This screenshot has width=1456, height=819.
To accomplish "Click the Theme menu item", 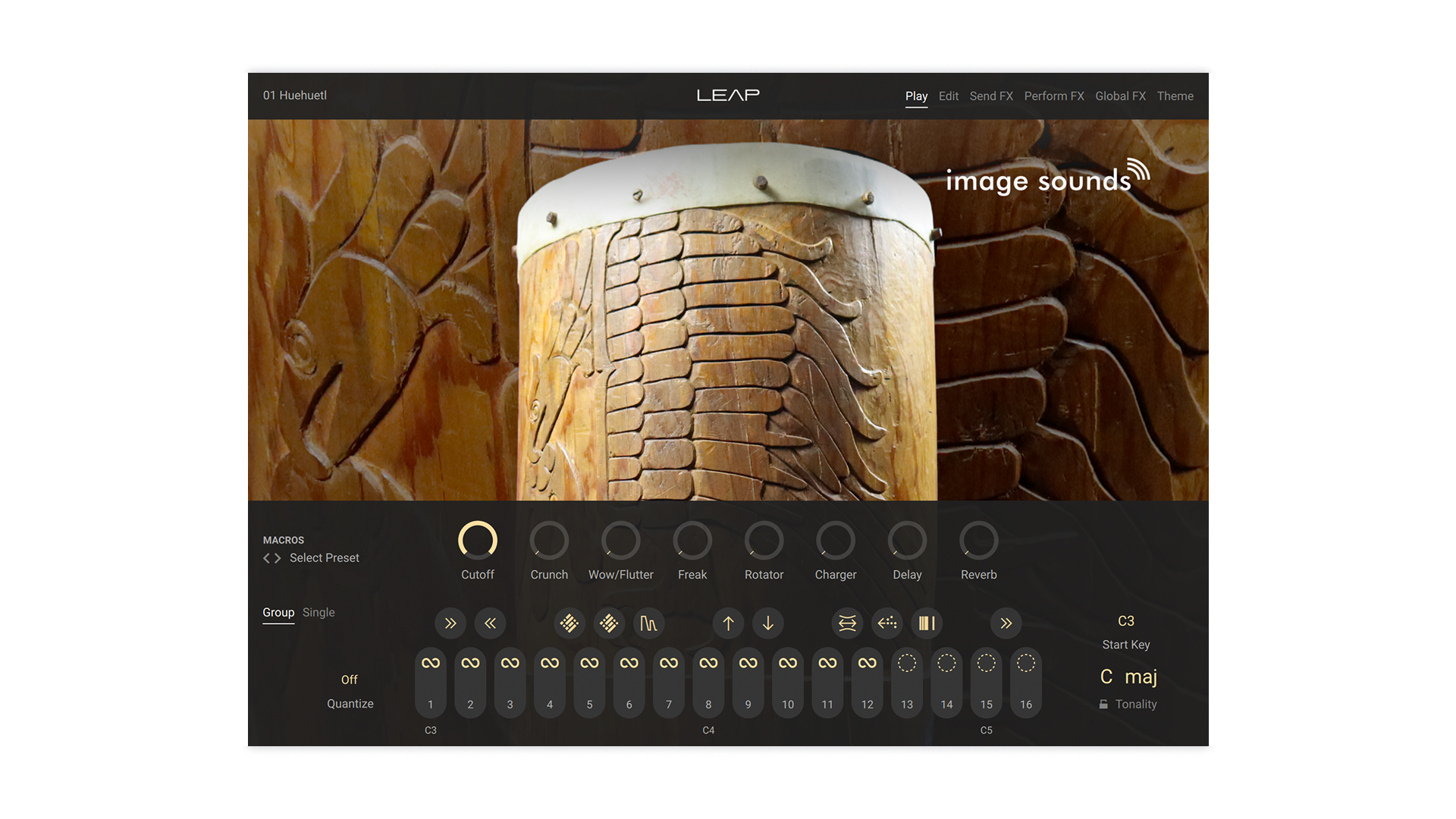I will point(1175,96).
